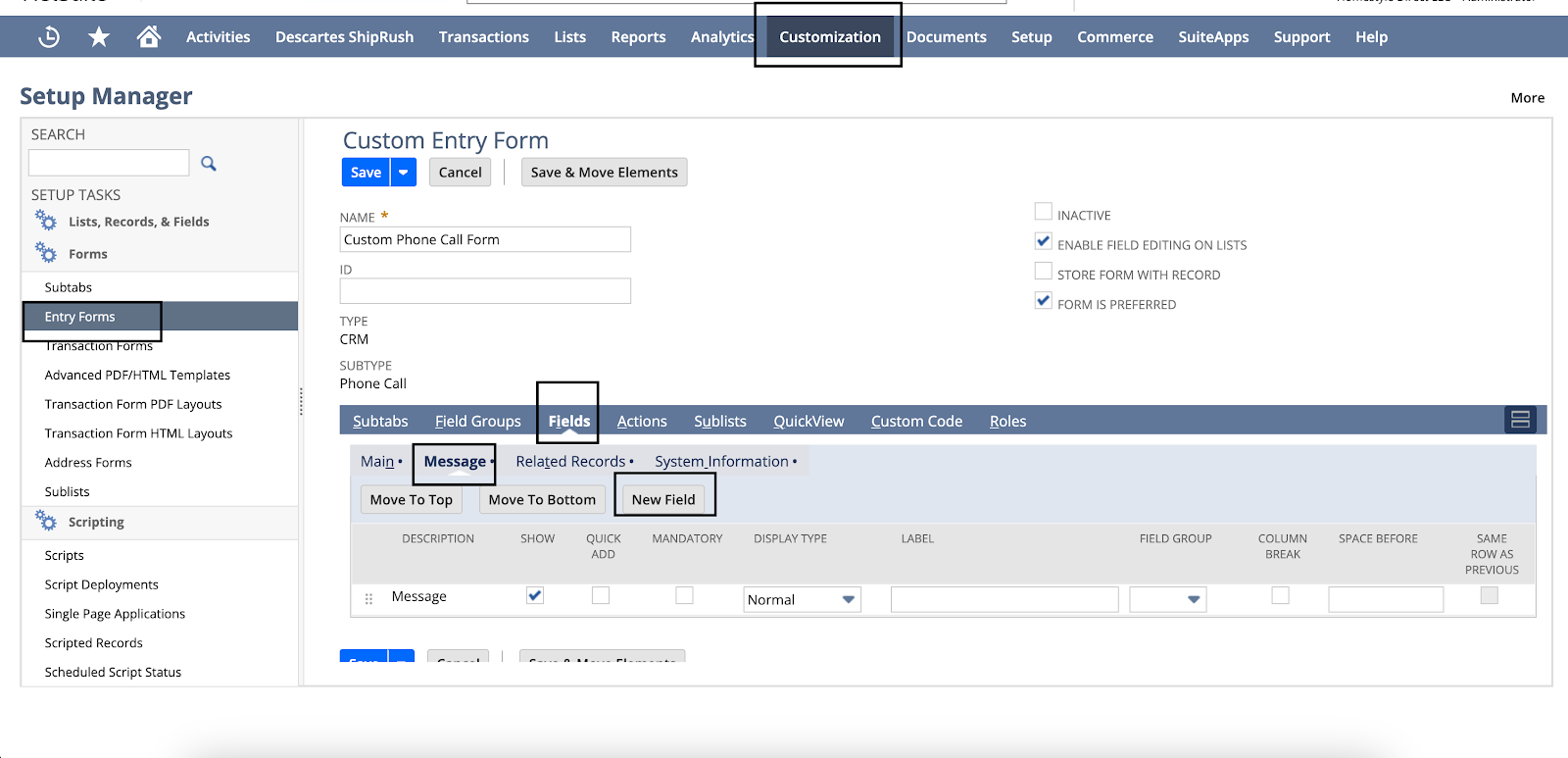The width and height of the screenshot is (1568, 758).
Task: Enable Store Form With Record
Action: tap(1044, 272)
